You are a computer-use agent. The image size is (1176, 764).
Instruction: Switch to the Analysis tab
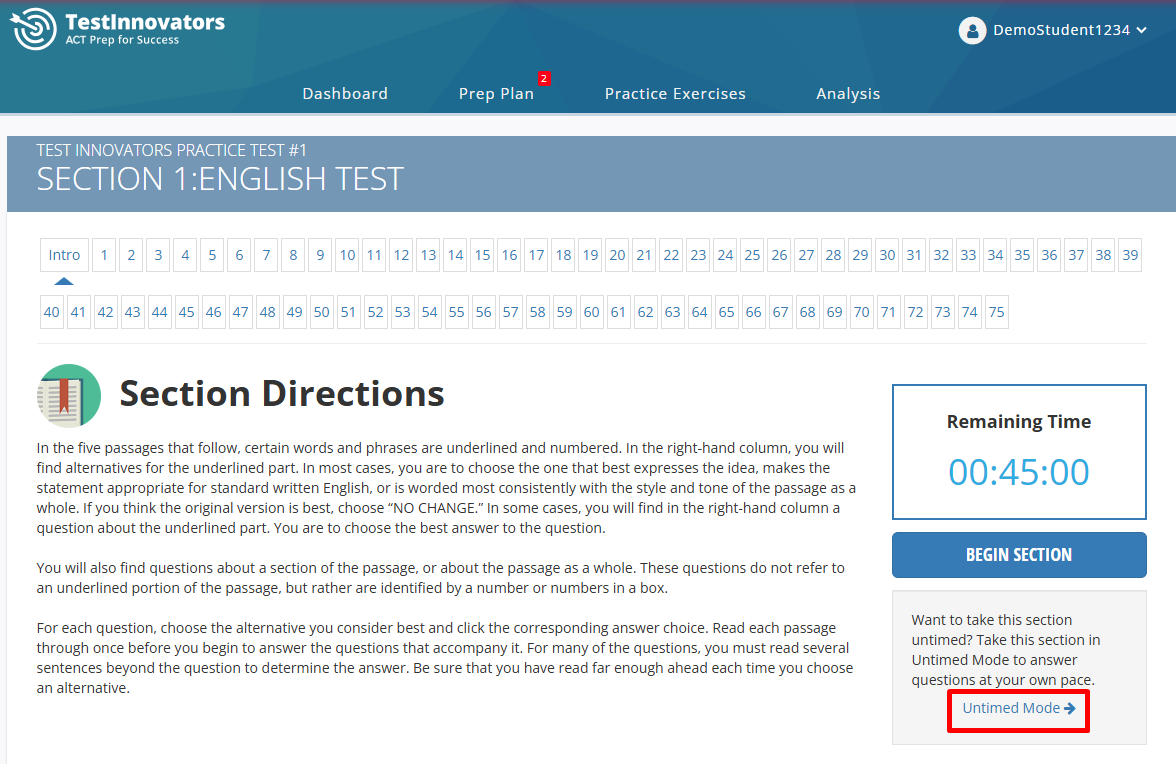pos(848,93)
